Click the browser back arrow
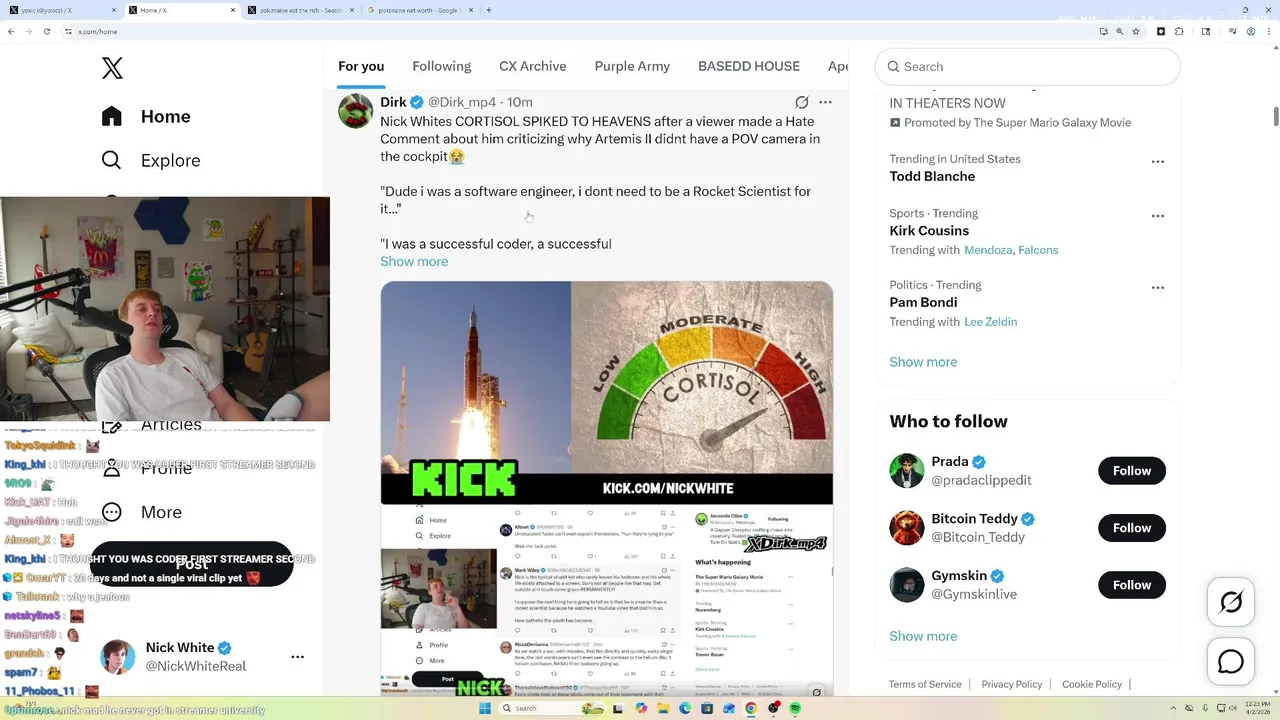 (11, 31)
